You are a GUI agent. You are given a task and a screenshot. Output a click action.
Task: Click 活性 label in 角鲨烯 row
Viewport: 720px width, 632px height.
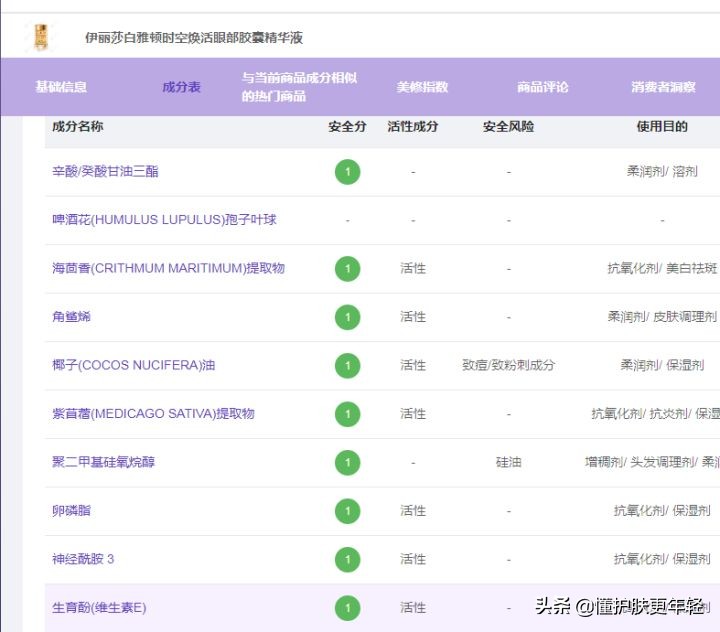[x=413, y=317]
